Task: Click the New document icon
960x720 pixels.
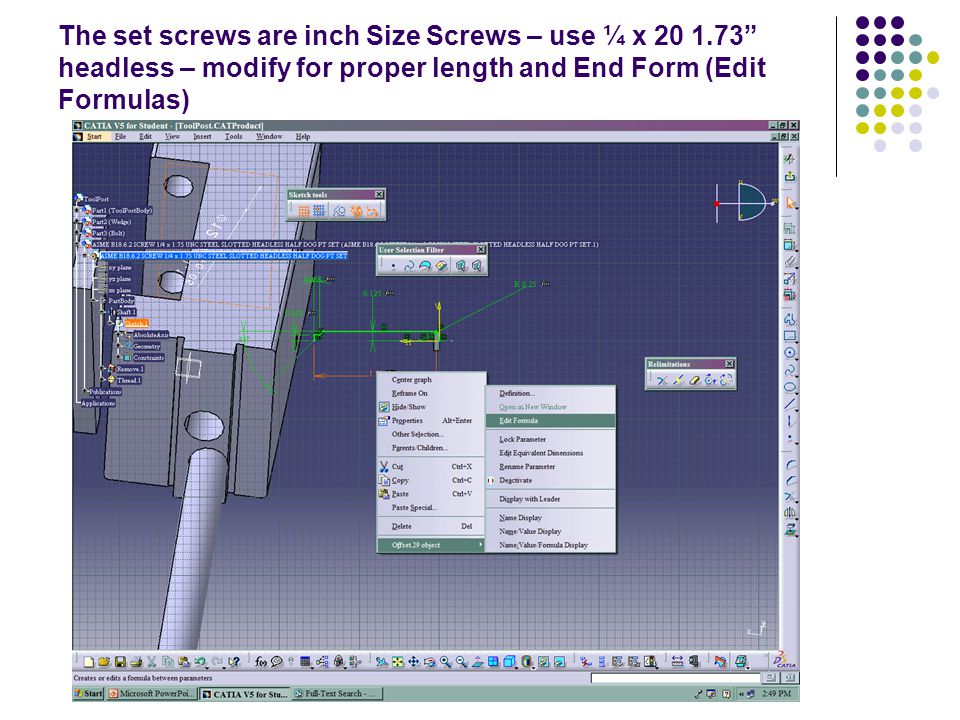Action: coord(89,662)
